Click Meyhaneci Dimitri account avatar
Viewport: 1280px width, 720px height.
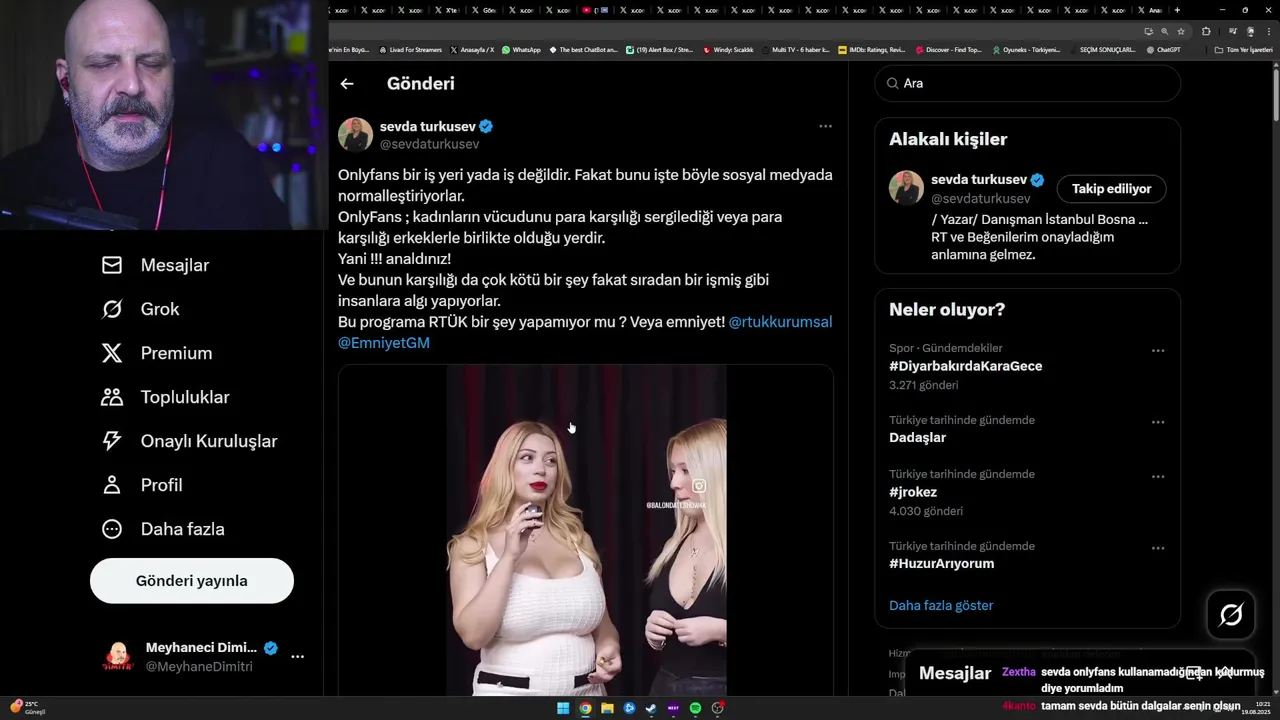point(118,656)
